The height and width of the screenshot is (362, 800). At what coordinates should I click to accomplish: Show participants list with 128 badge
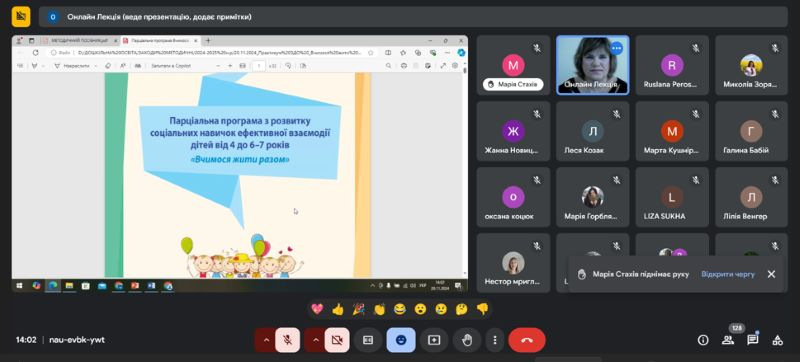728,340
